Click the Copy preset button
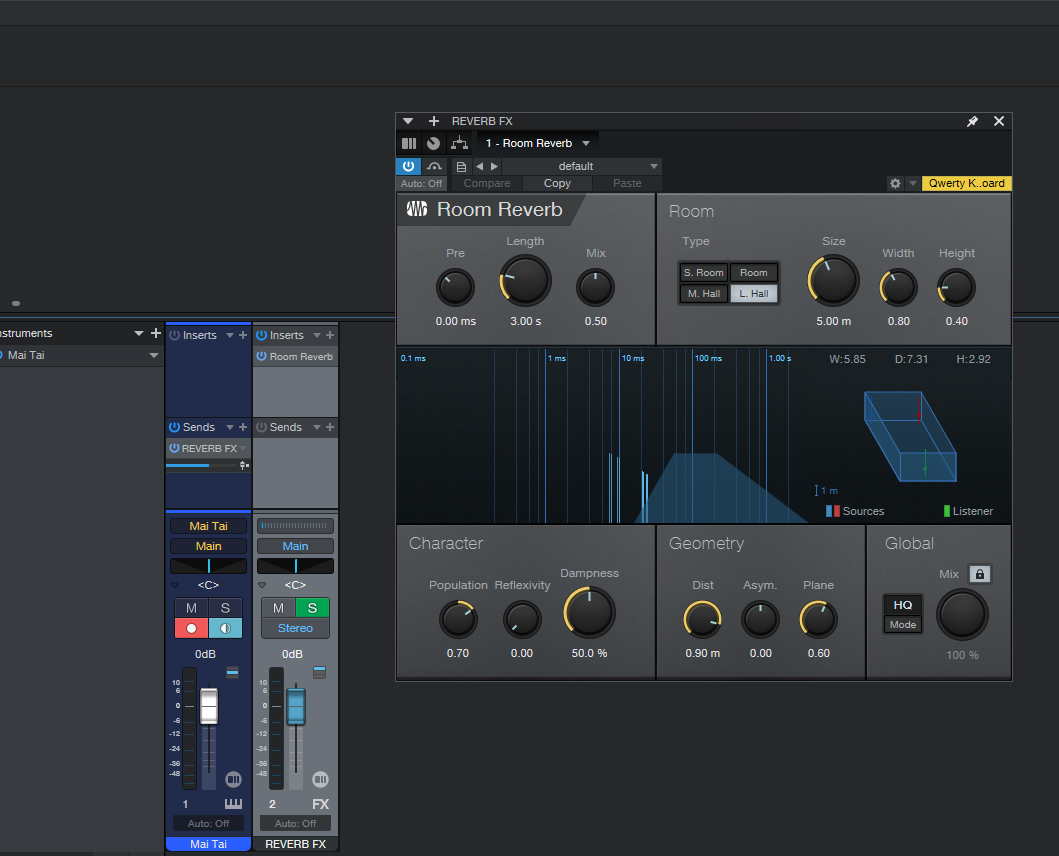Screen dimensions: 1059x856 (x=557, y=183)
